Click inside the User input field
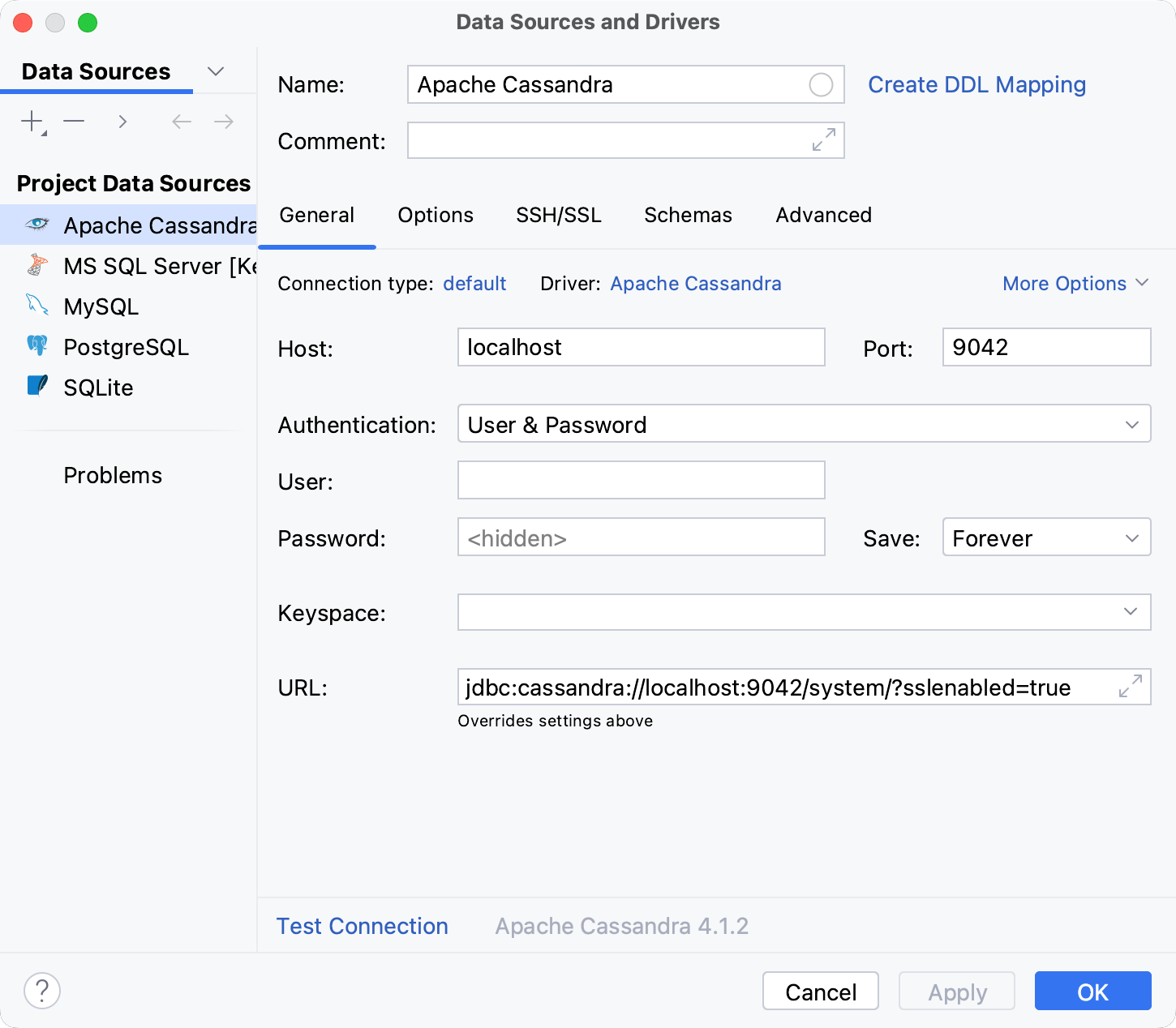The image size is (1176, 1028). (x=640, y=480)
